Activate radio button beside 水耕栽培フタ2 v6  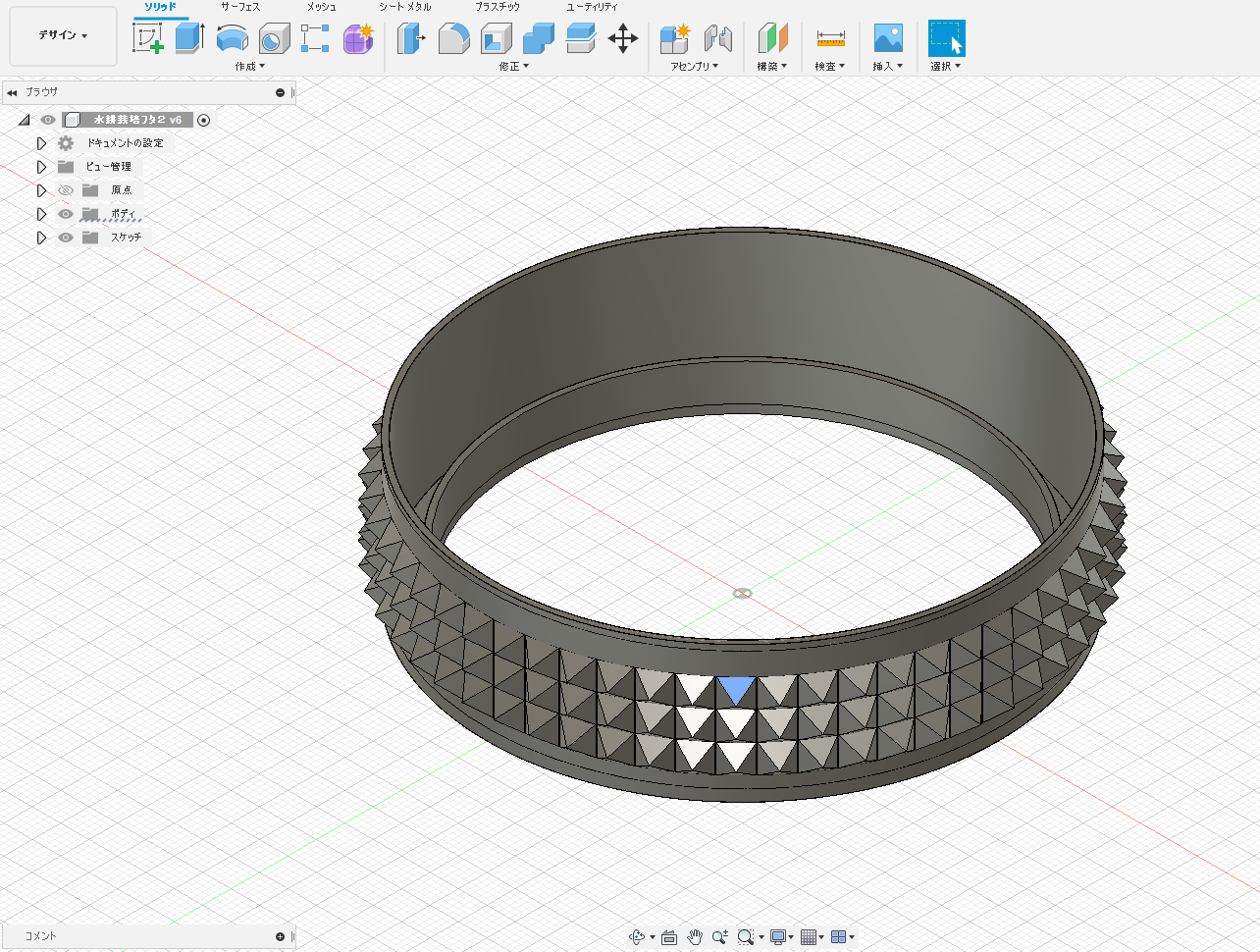click(204, 120)
